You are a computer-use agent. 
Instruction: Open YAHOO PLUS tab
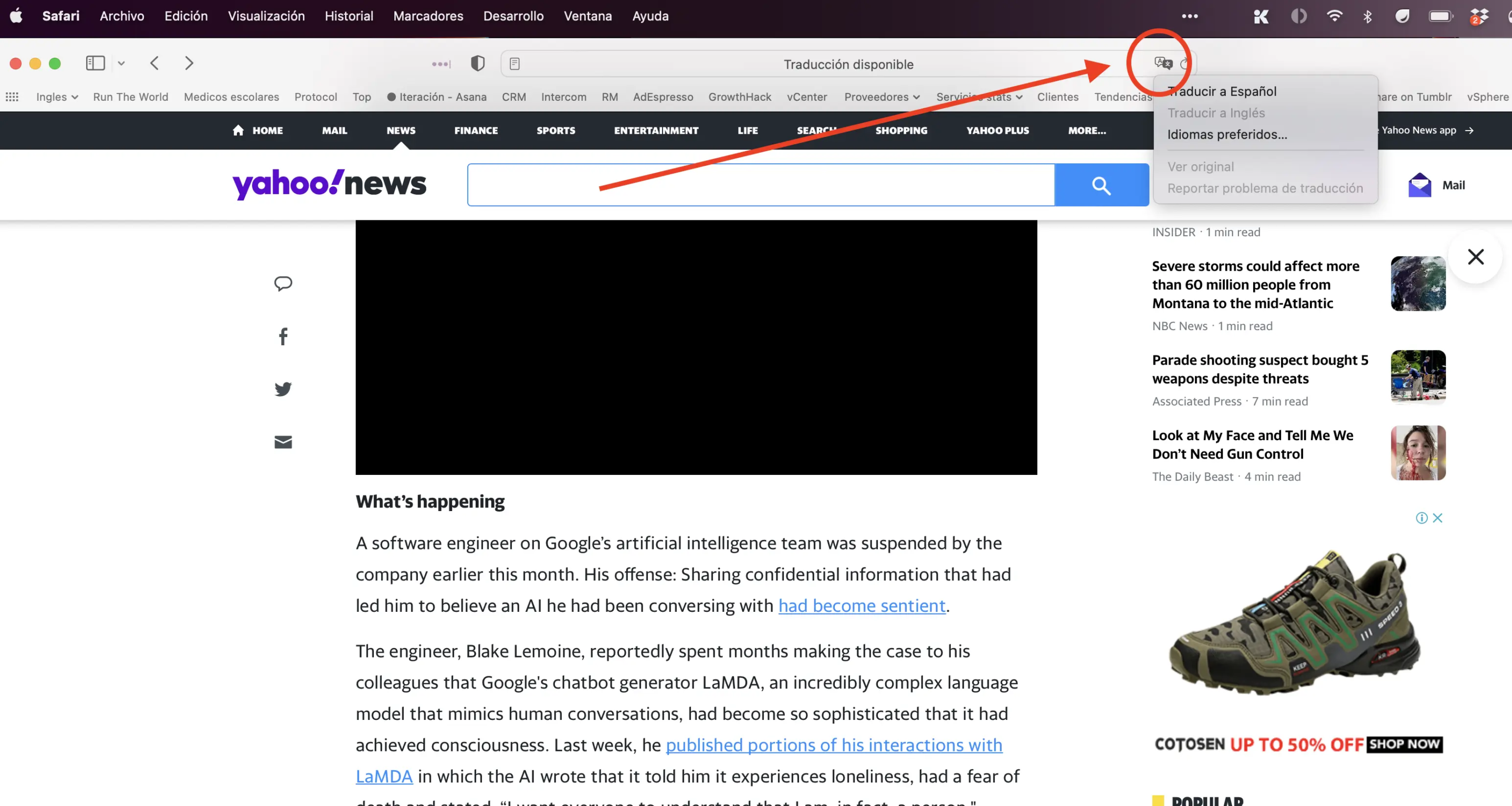pyautogui.click(x=997, y=130)
